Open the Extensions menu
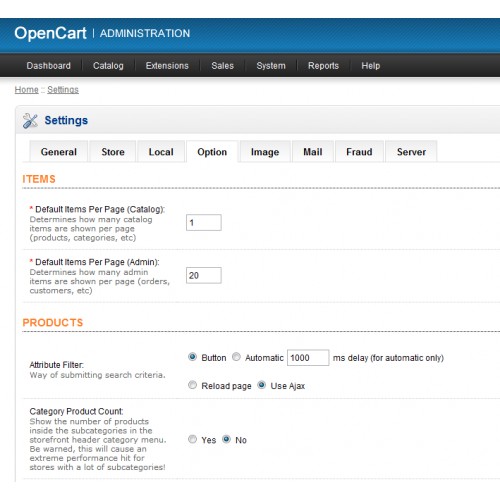 click(x=167, y=66)
